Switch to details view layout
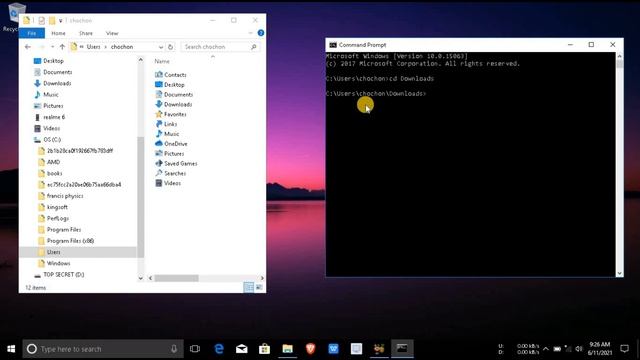This screenshot has height=360, width=640. pyautogui.click(x=249, y=287)
